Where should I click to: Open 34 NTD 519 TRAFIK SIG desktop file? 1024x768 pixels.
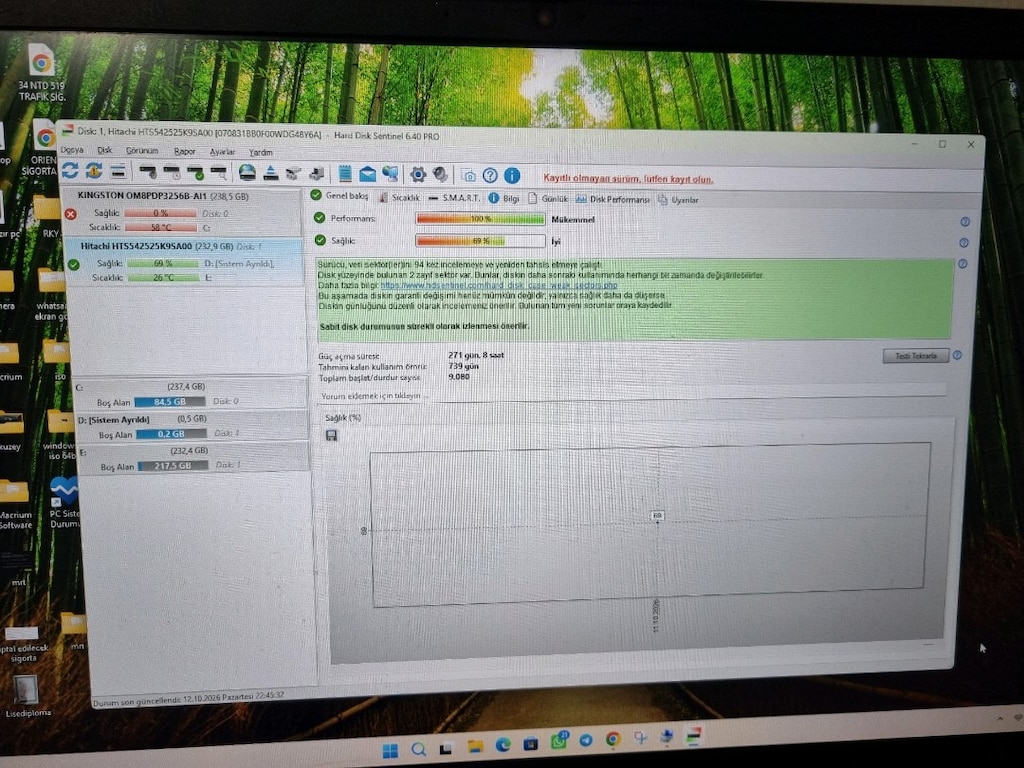click(41, 72)
